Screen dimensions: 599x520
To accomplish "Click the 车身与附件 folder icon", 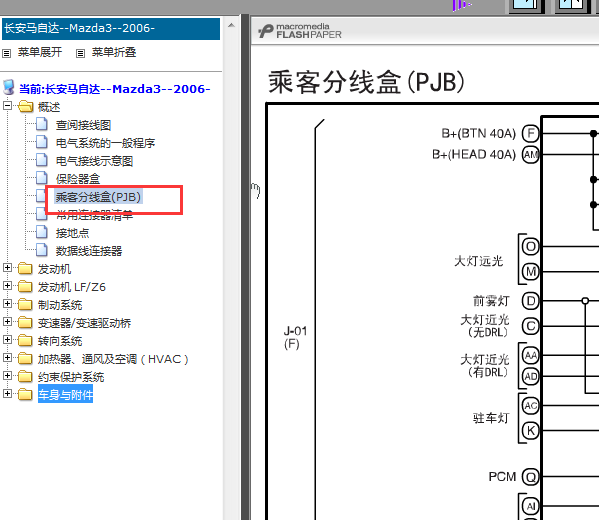I will click(x=25, y=394).
